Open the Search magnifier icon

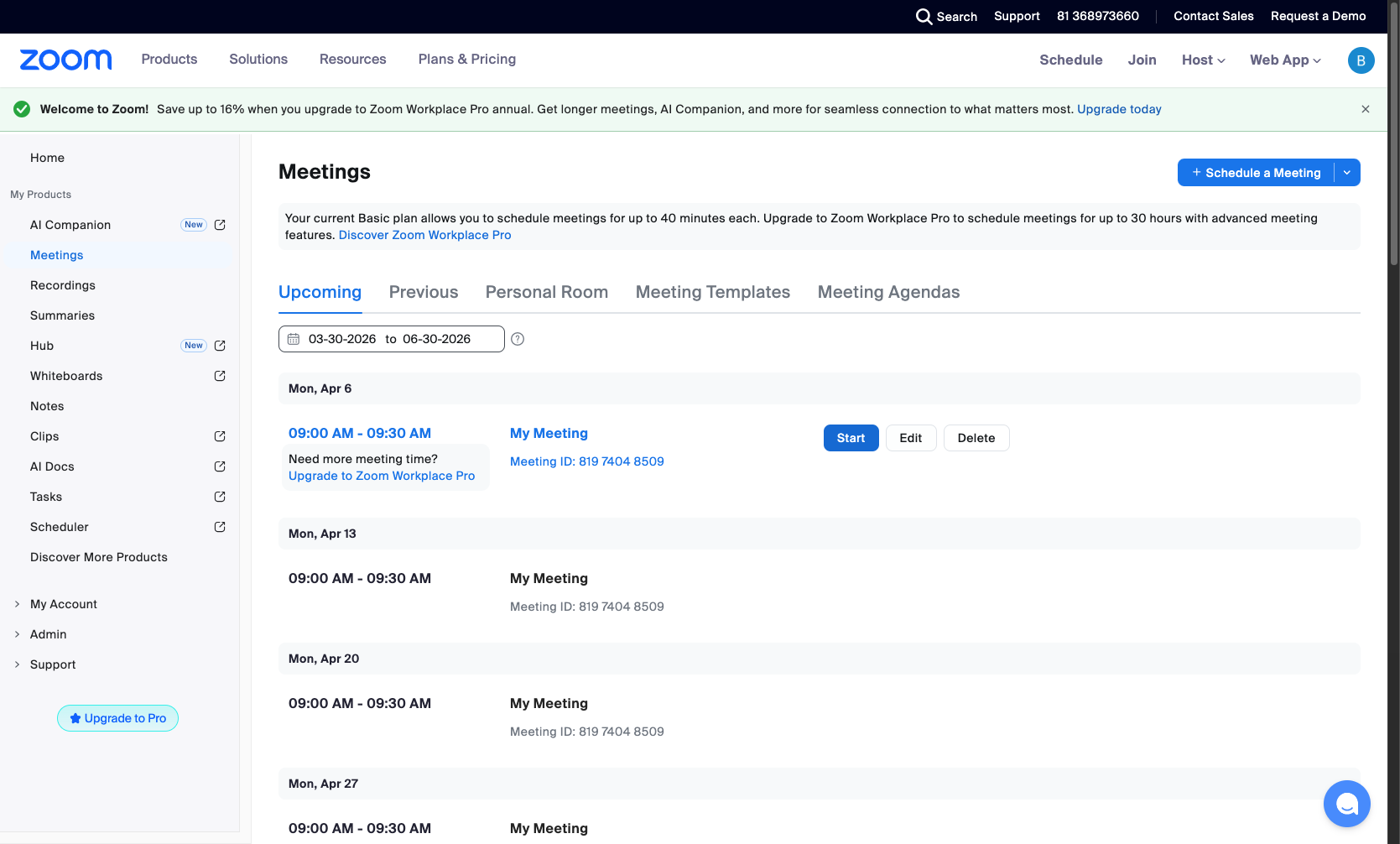click(x=924, y=17)
